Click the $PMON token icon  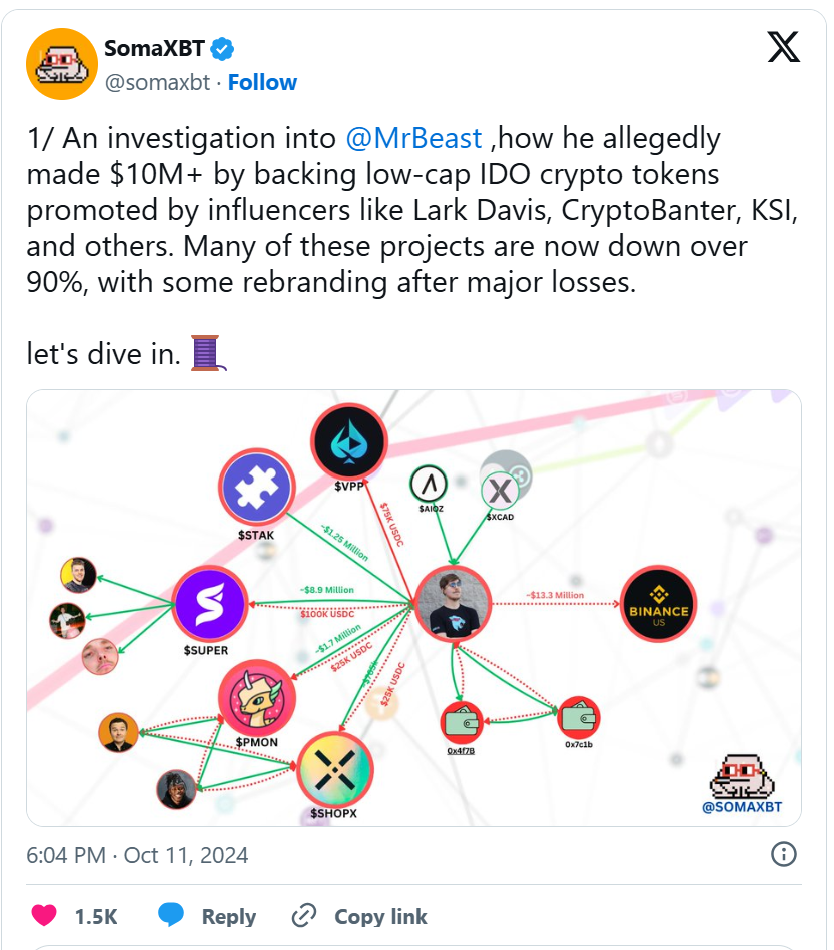[258, 697]
